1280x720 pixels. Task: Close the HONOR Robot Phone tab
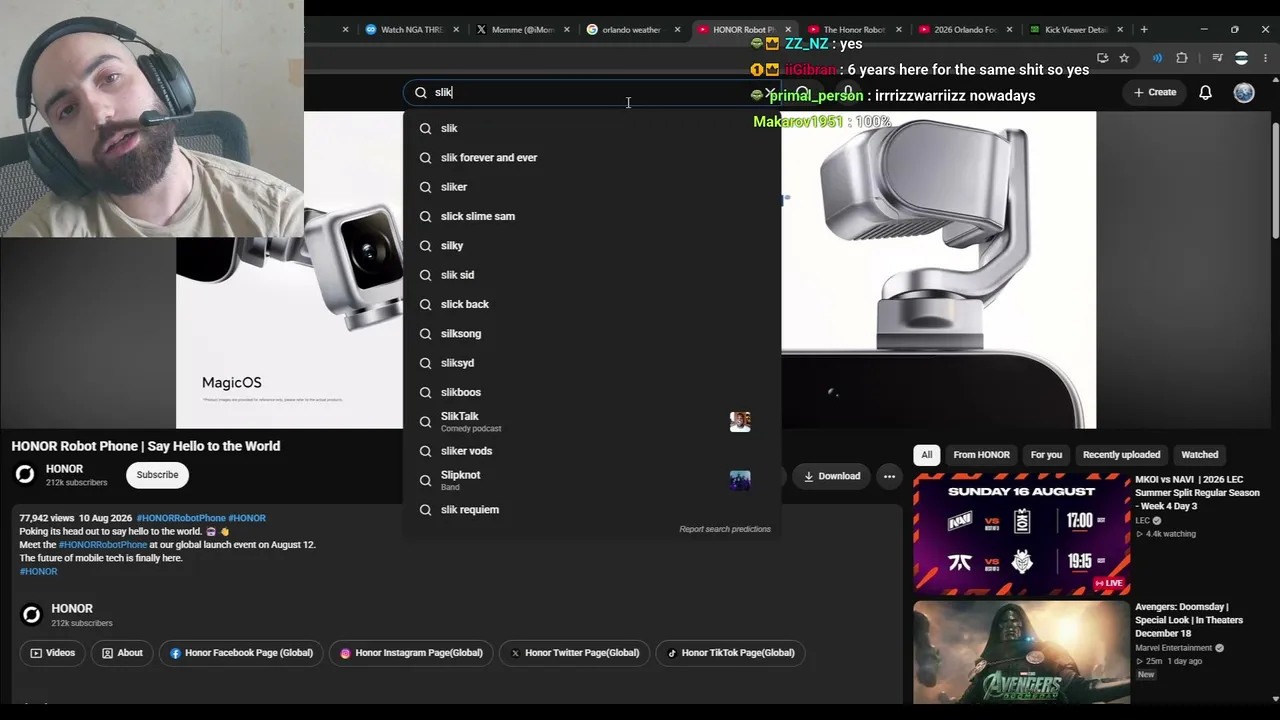[x=788, y=30]
